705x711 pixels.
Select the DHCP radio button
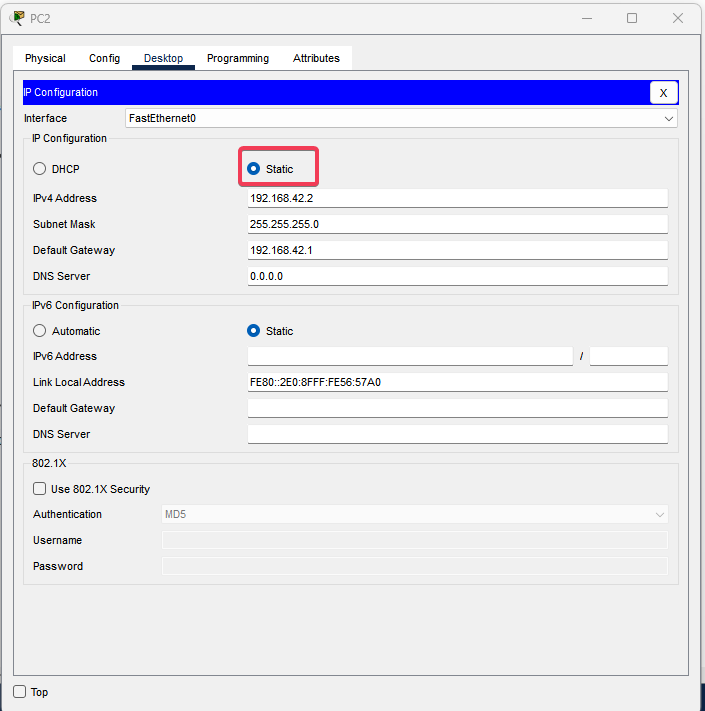(40, 169)
